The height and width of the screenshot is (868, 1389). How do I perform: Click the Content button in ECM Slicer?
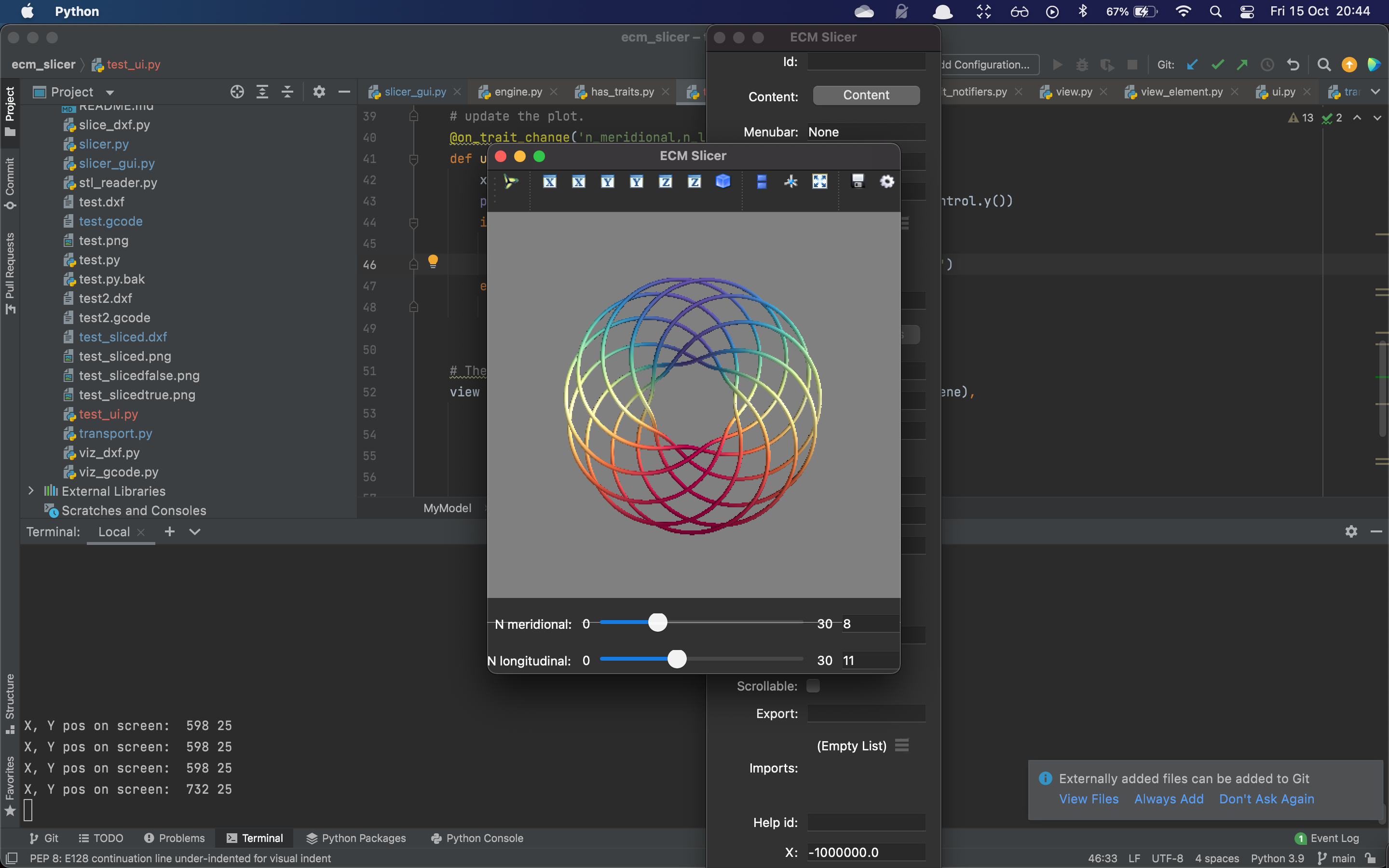click(866, 95)
